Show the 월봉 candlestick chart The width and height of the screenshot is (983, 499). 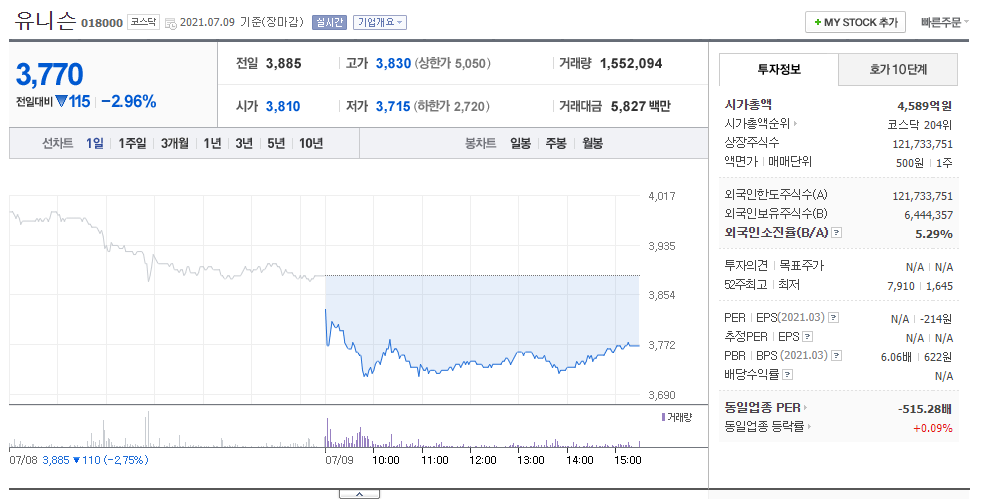coord(592,144)
